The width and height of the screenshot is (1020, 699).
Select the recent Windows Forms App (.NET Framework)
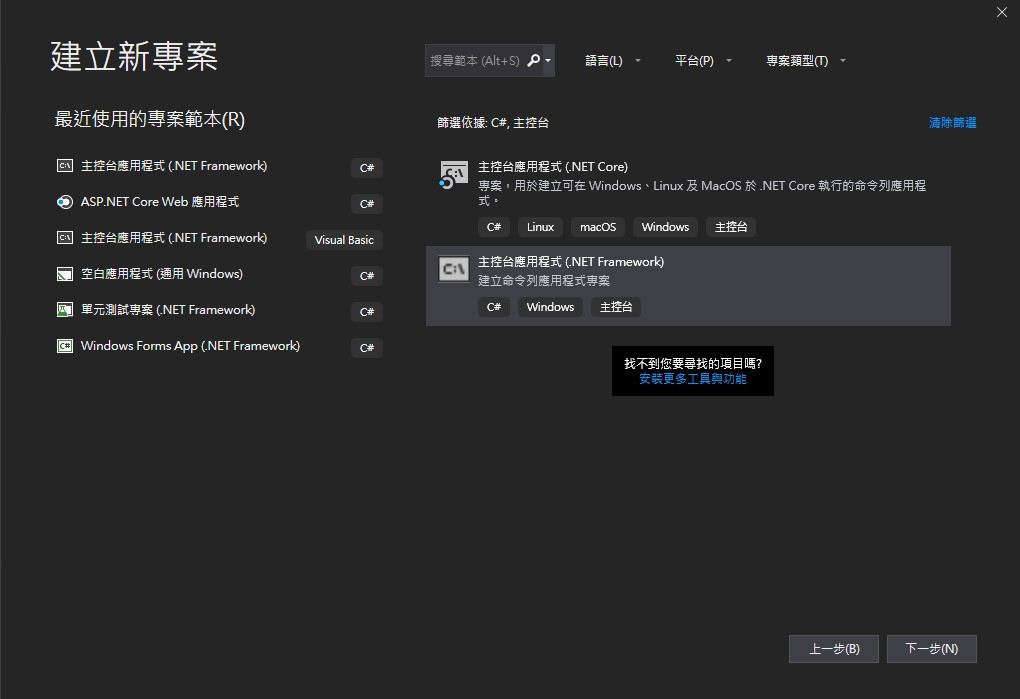click(191, 346)
